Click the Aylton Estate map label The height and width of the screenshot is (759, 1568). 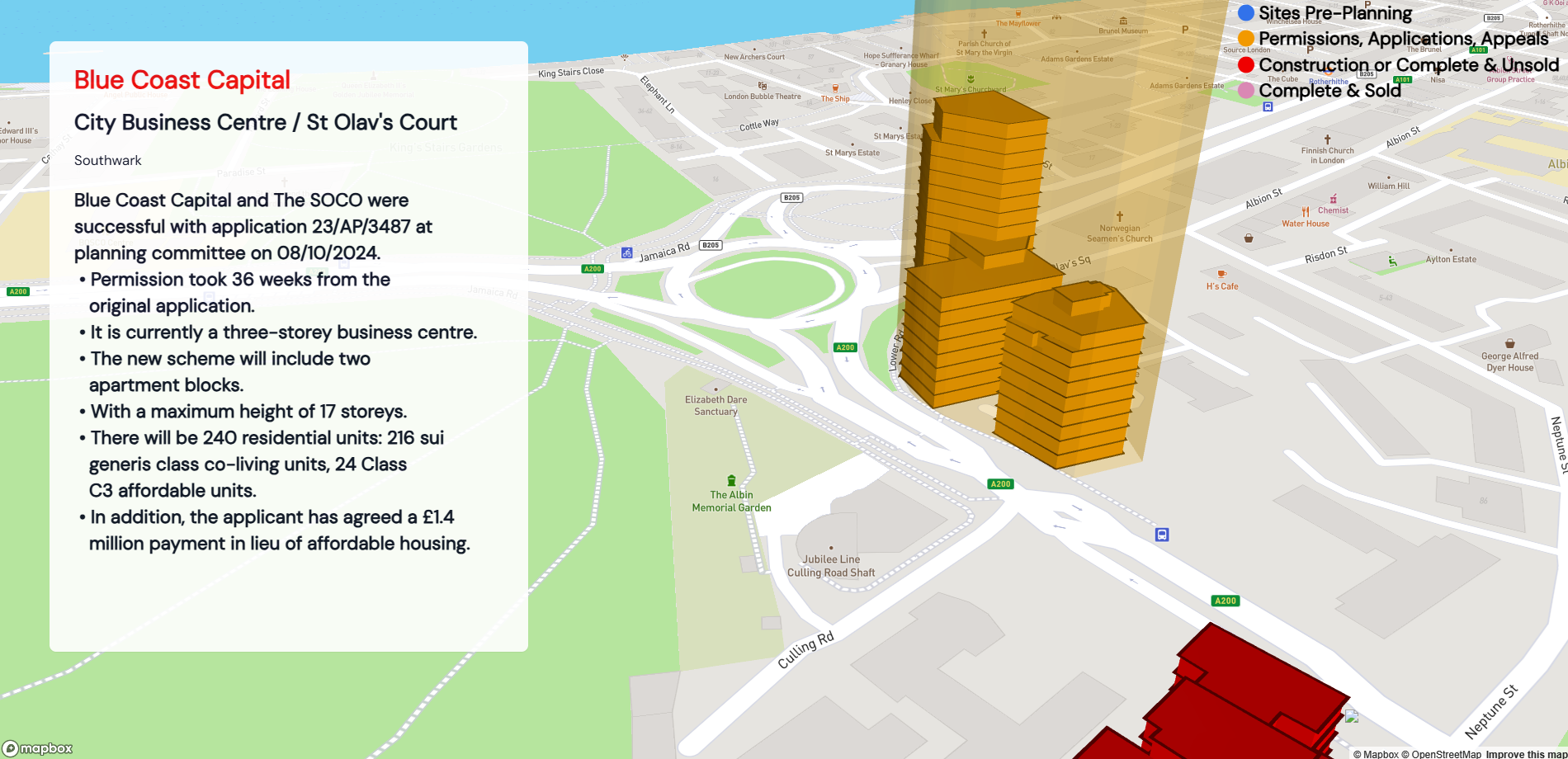pos(1452,259)
